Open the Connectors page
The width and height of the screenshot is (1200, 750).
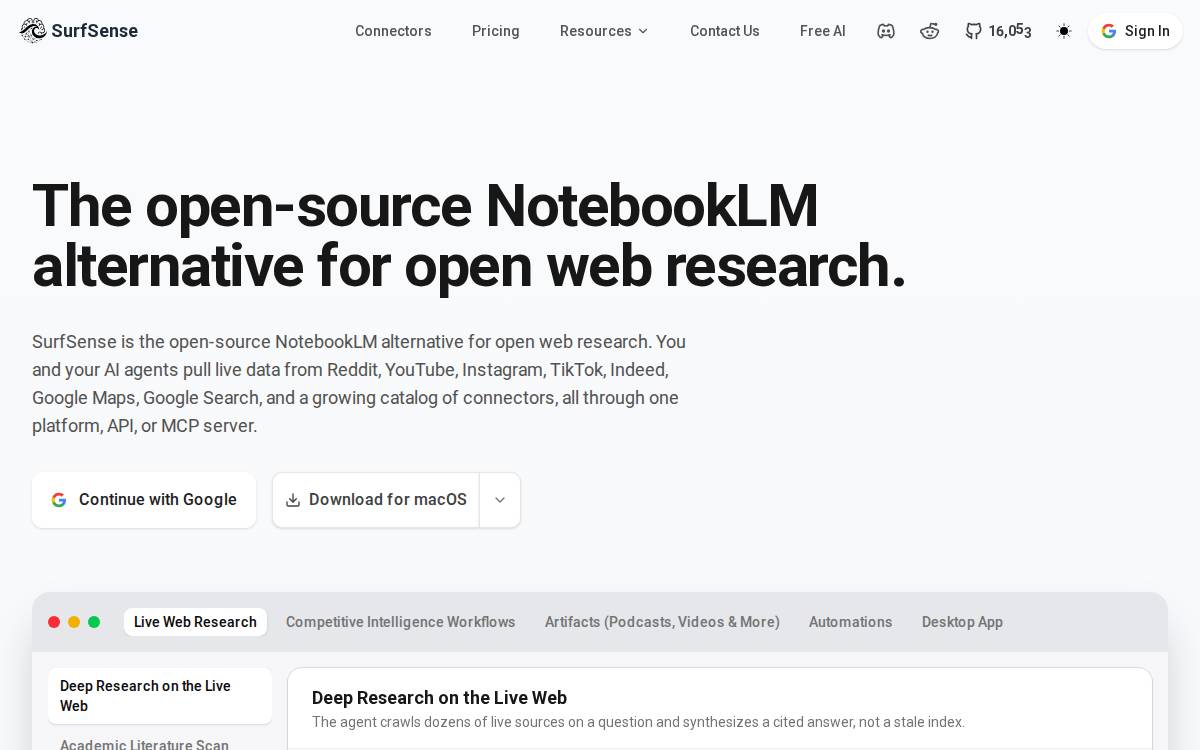(393, 31)
